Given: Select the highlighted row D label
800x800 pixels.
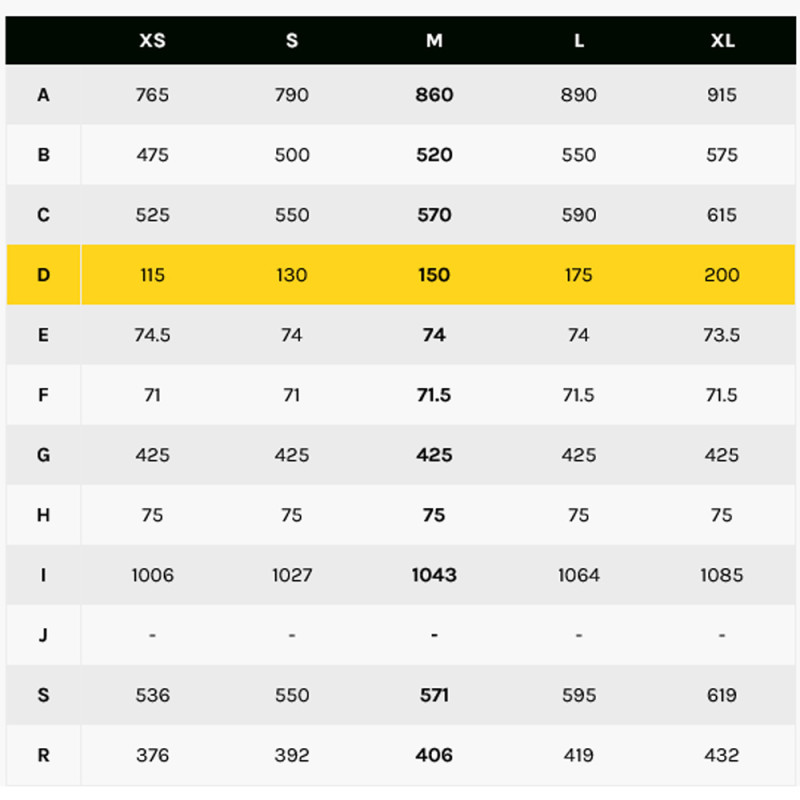Looking at the screenshot, I should [43, 275].
